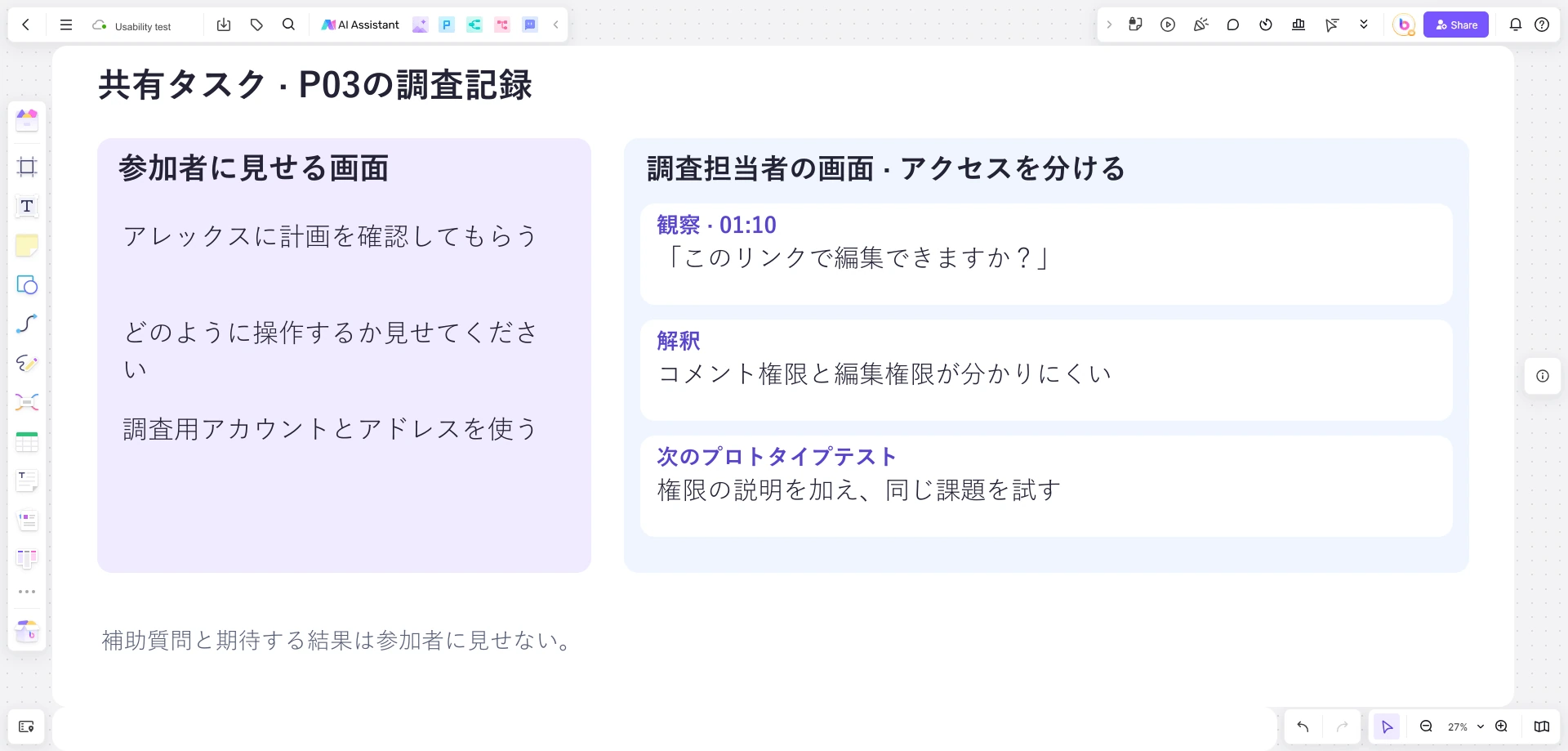Open the AI Assistant

pos(360,25)
